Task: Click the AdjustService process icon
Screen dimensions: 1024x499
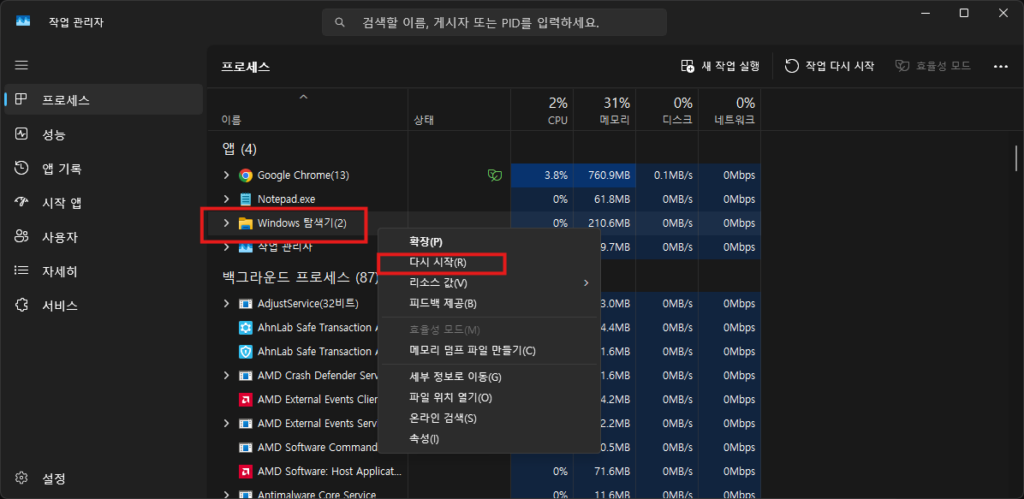Action: [x=246, y=304]
